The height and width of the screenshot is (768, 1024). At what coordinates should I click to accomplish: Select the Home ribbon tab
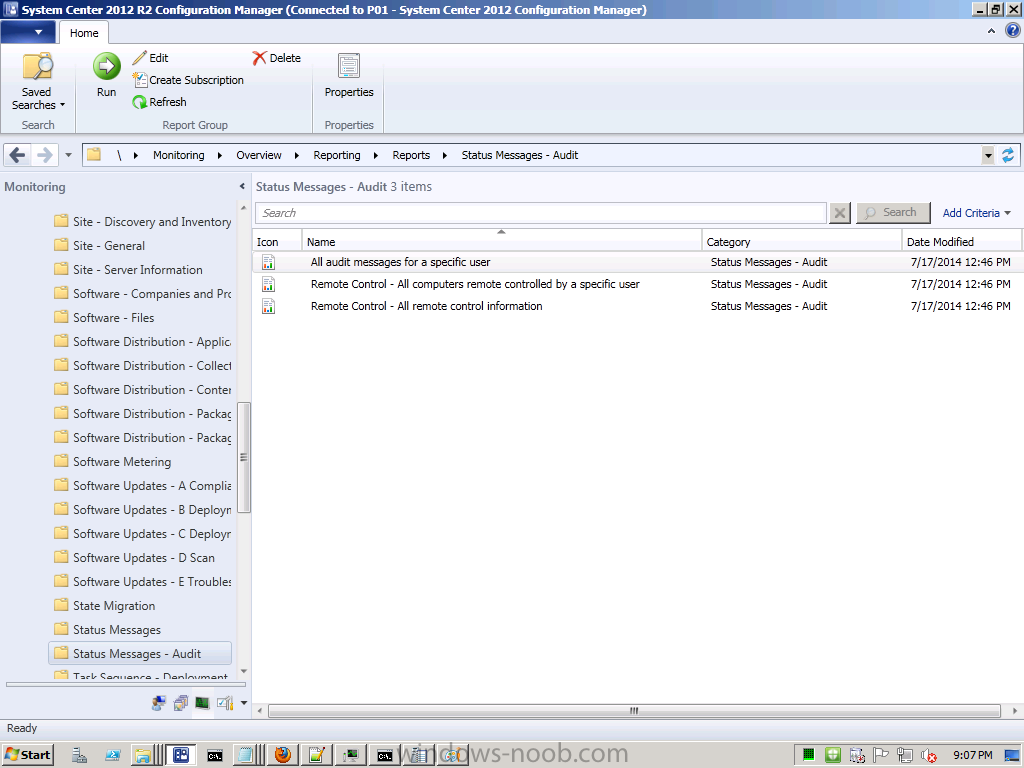pyautogui.click(x=84, y=33)
